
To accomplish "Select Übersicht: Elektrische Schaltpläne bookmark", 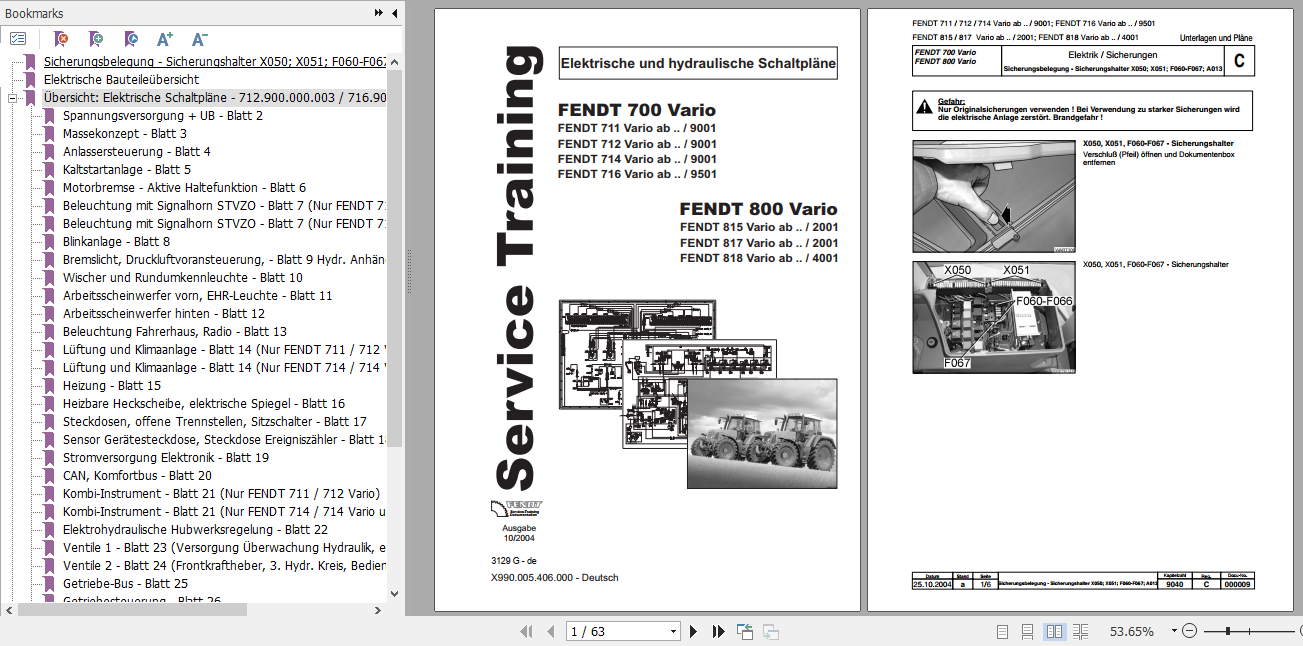I will click(x=215, y=98).
